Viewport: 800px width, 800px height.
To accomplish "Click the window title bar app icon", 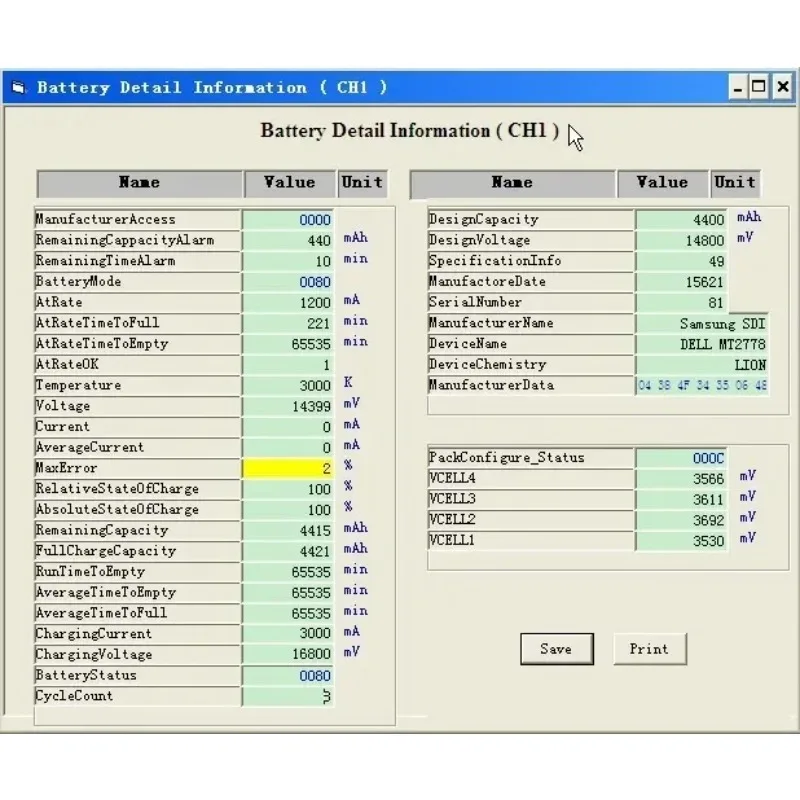I will [x=18, y=88].
